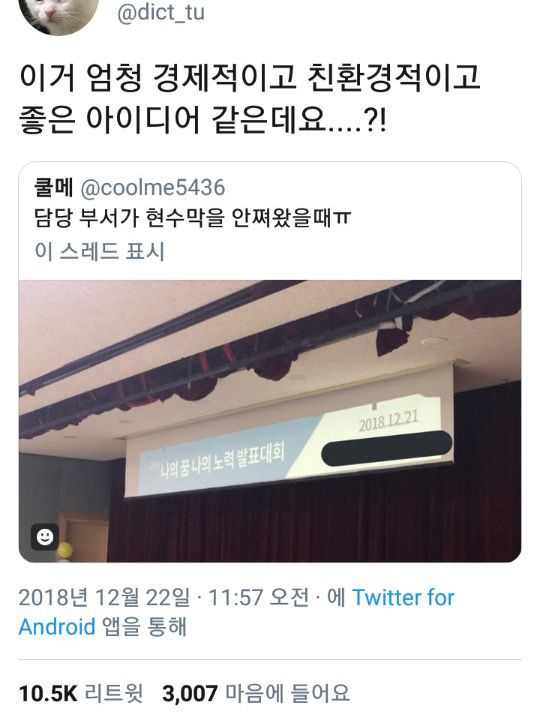The image size is (540, 714).
Task: Click the @coolme5436 handle
Action: pyautogui.click(x=153, y=188)
